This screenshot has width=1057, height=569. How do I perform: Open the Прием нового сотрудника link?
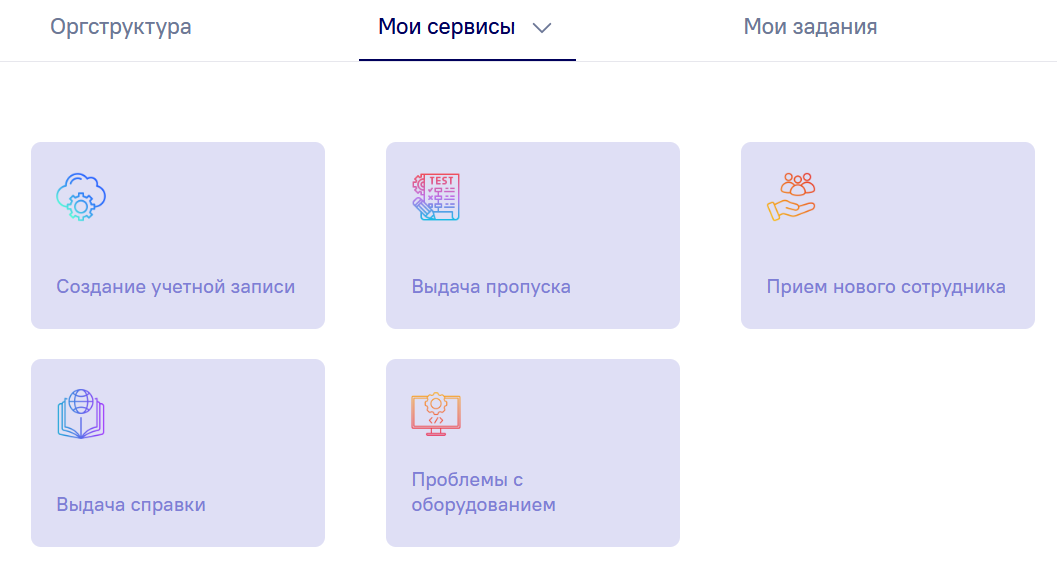pyautogui.click(x=886, y=287)
